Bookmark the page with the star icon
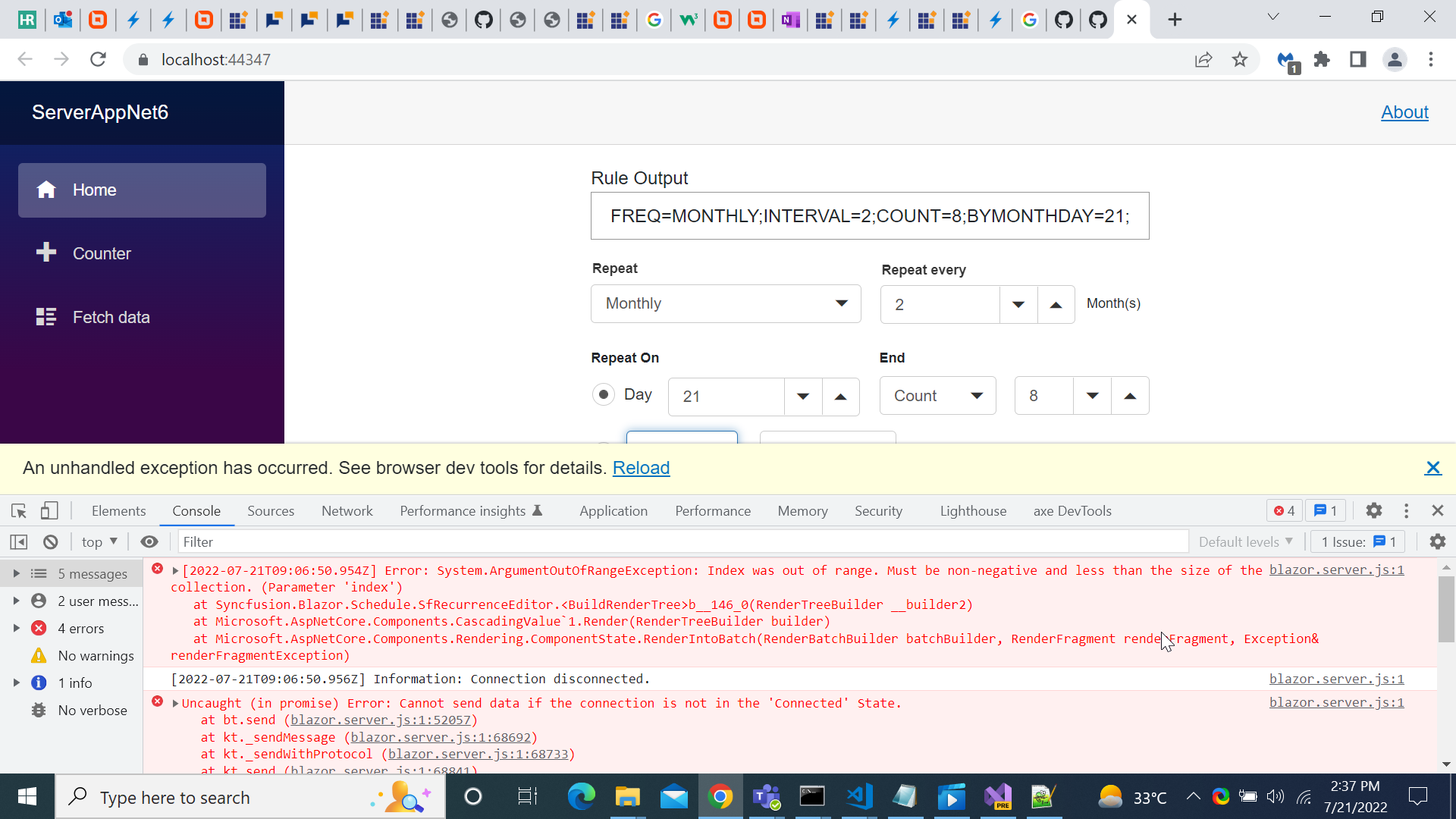This screenshot has height=819, width=1456. (1239, 60)
